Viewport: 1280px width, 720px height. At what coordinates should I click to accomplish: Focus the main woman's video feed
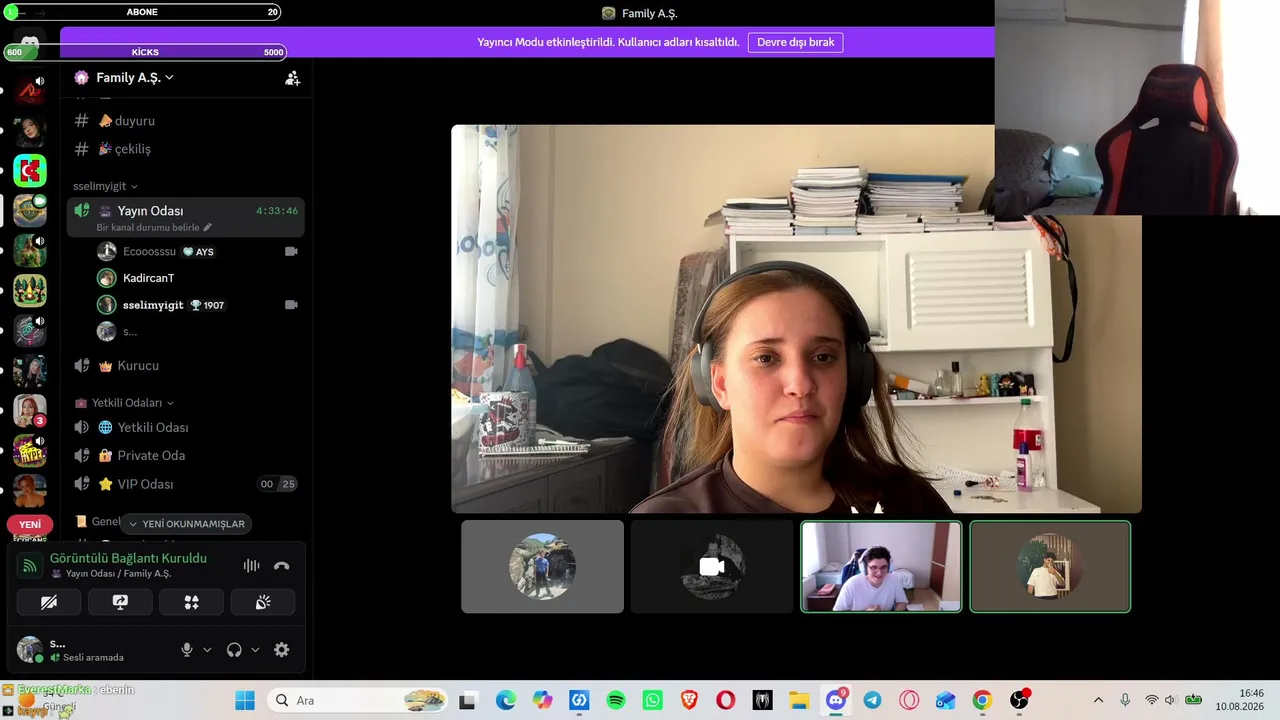(796, 319)
